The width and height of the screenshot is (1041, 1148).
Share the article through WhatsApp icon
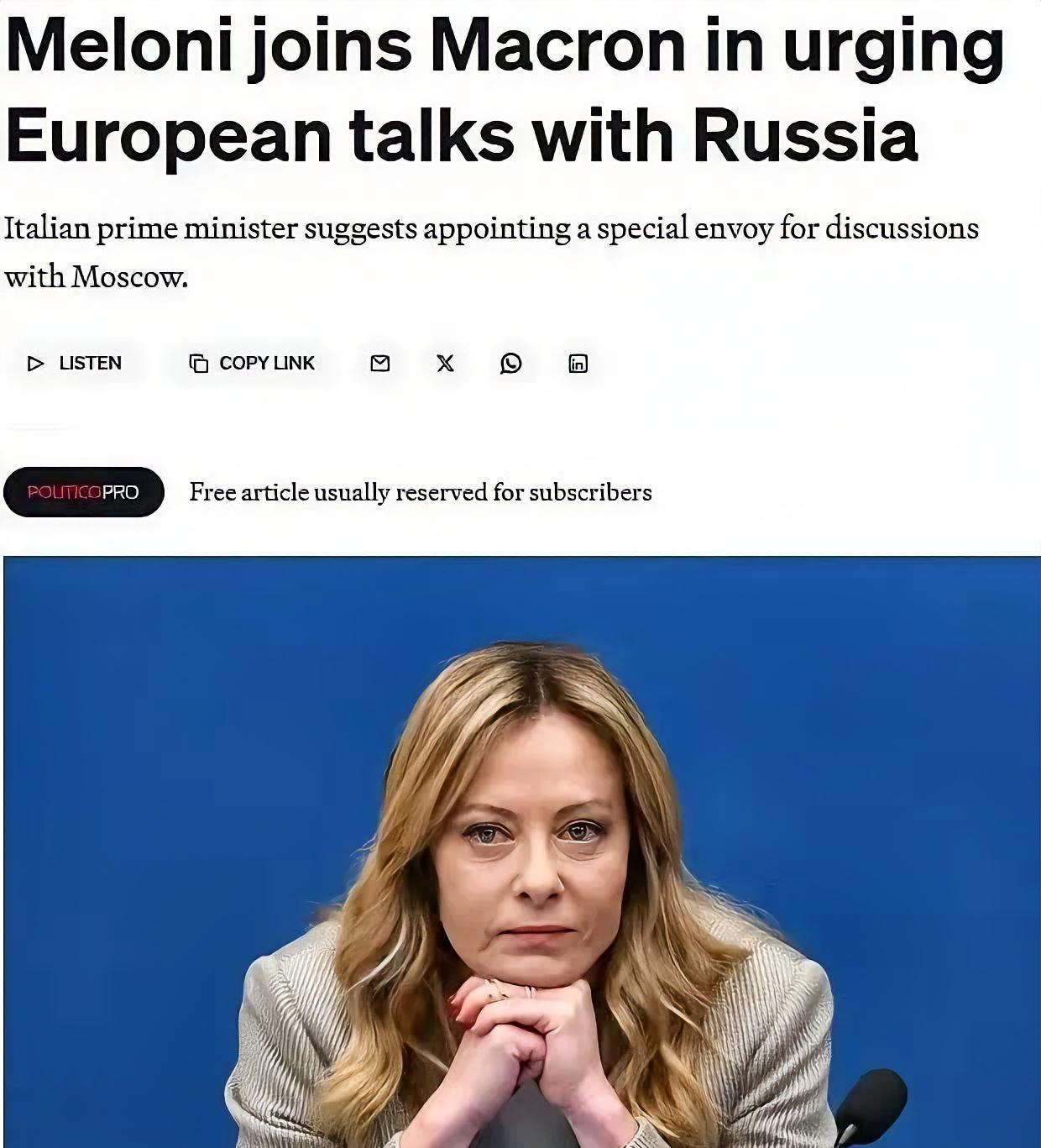point(511,363)
